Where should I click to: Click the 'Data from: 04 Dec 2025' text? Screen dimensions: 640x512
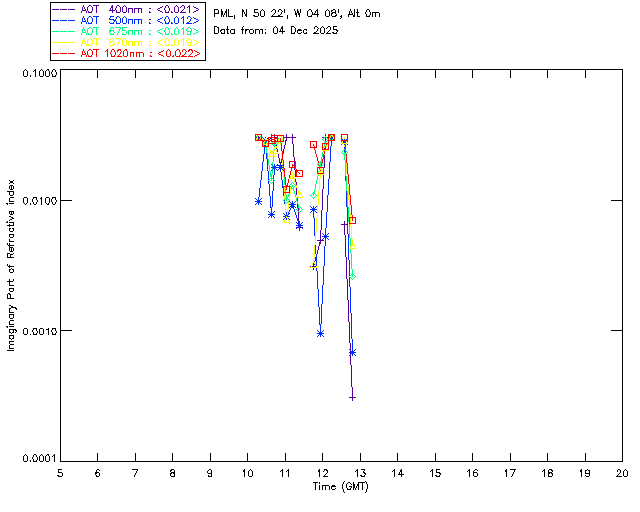pyautogui.click(x=276, y=31)
